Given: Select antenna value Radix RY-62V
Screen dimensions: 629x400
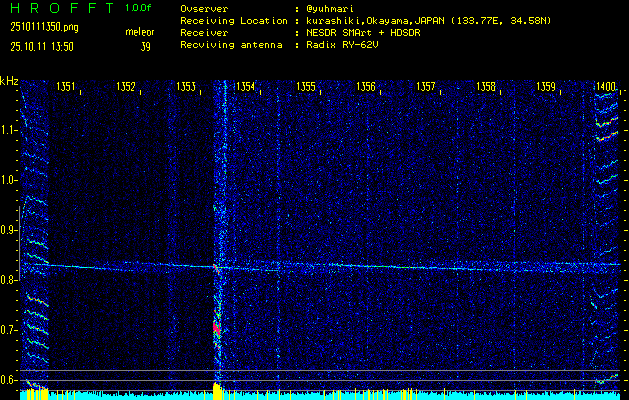Looking at the screenshot, I should pyautogui.click(x=342, y=45).
